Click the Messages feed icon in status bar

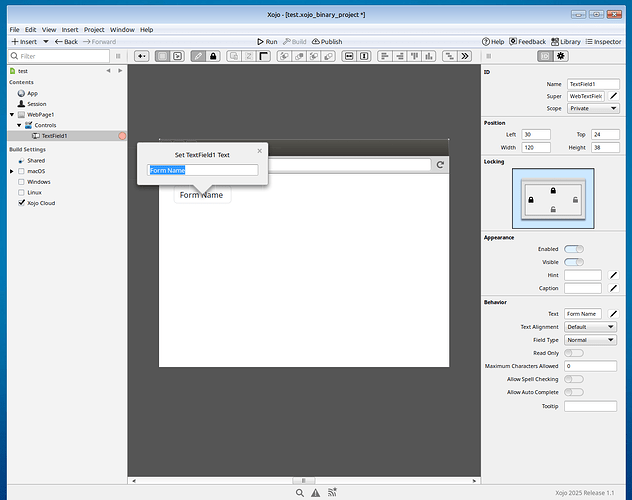pyautogui.click(x=332, y=492)
